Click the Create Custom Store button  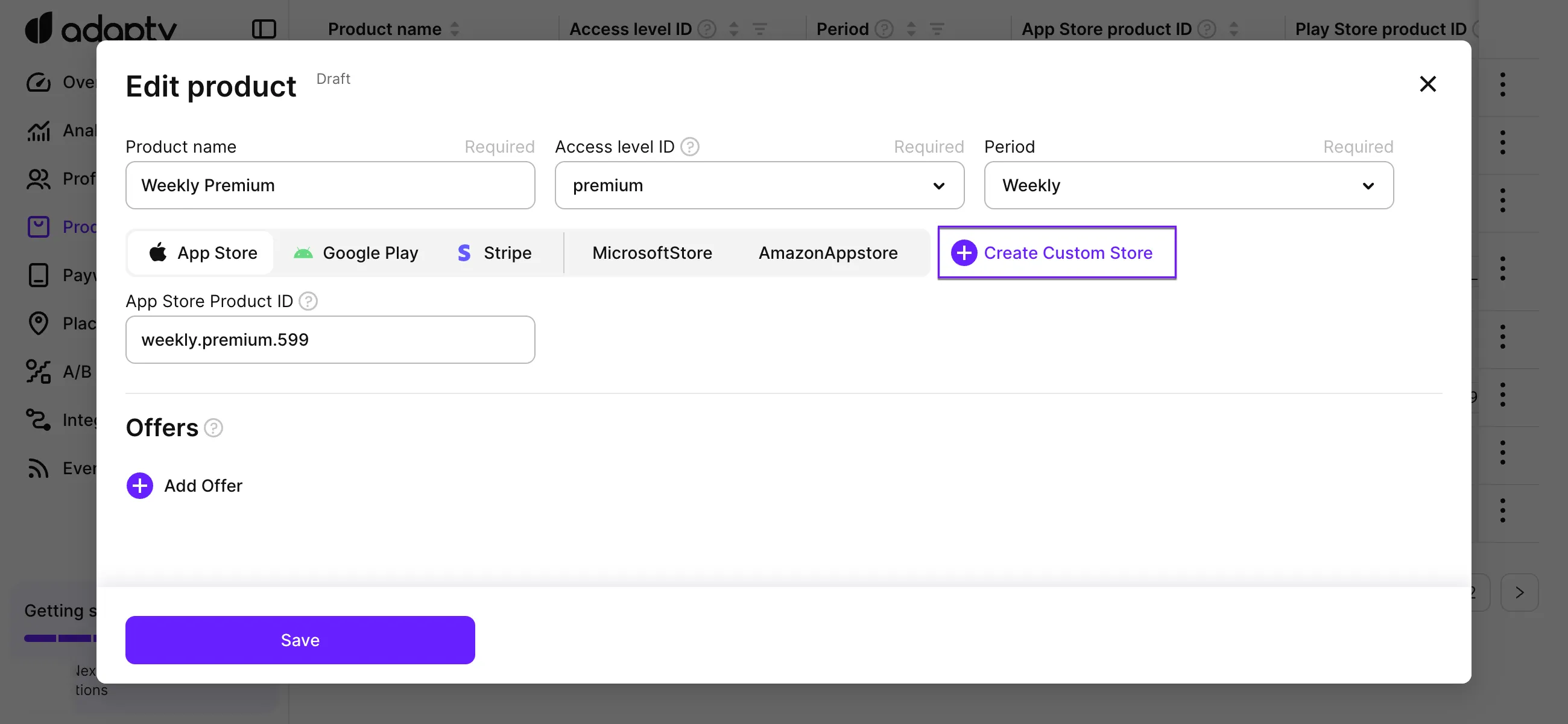point(1057,252)
